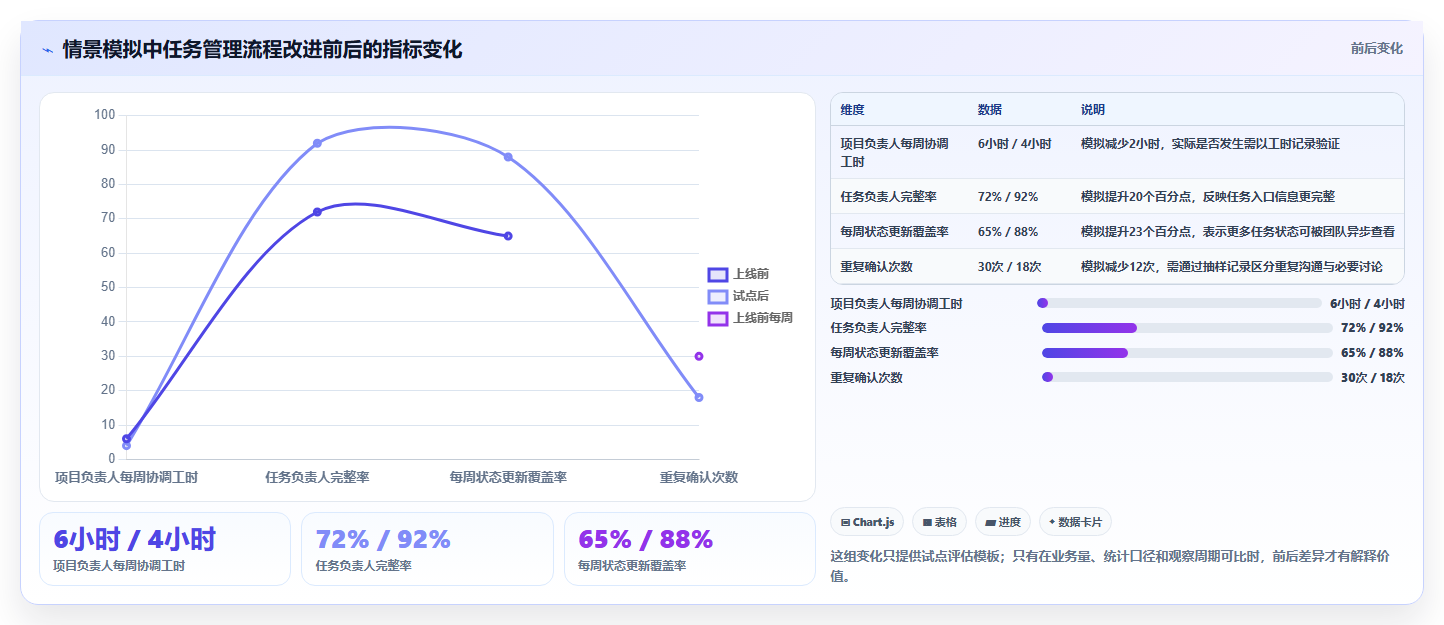Image resolution: width=1444 pixels, height=625 pixels.
Task: Click the 每周状态更新覆盖率 x-axis label
Action: 508,477
